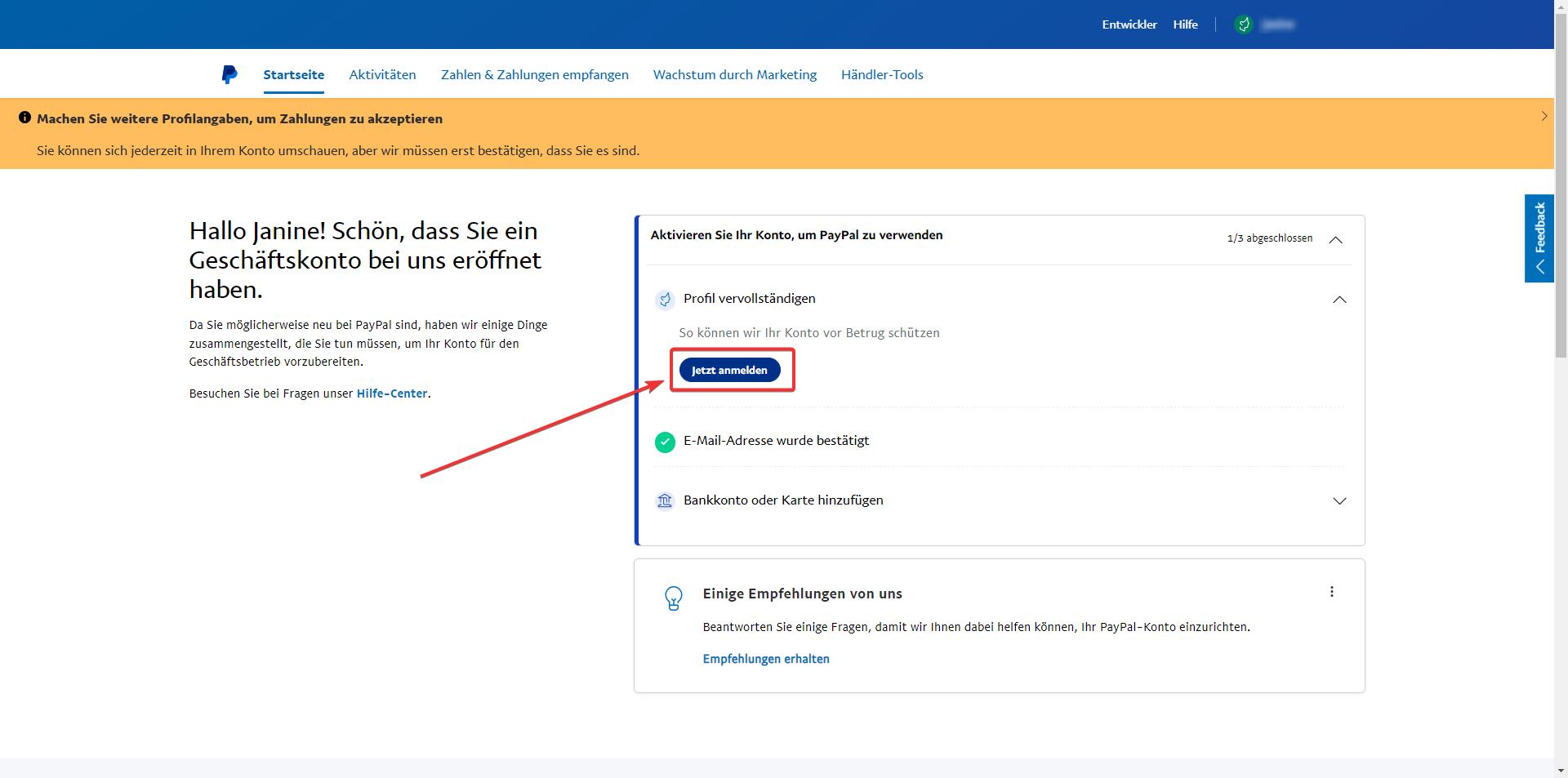The image size is (1568, 778).
Task: Click Machen Sie weitere Profilangaben banner title
Action: [x=239, y=118]
